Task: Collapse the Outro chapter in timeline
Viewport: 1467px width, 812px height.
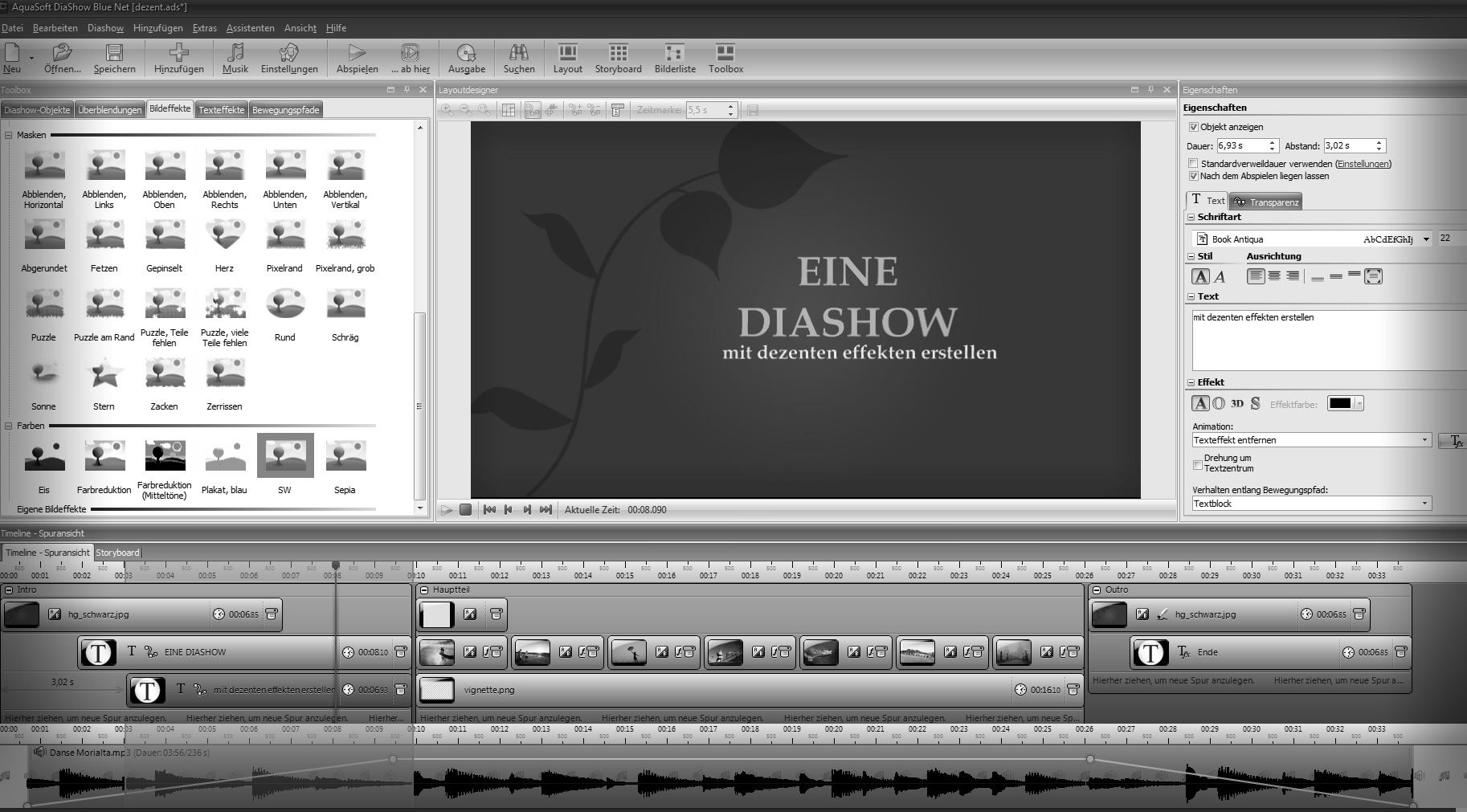Action: pyautogui.click(x=1097, y=590)
